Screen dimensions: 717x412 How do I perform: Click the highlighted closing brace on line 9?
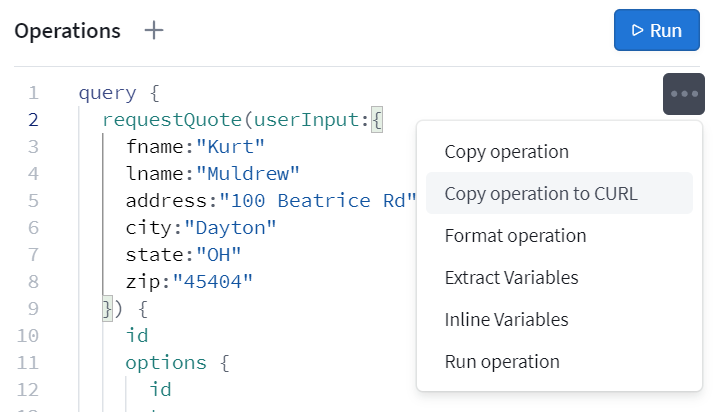[x=108, y=309]
